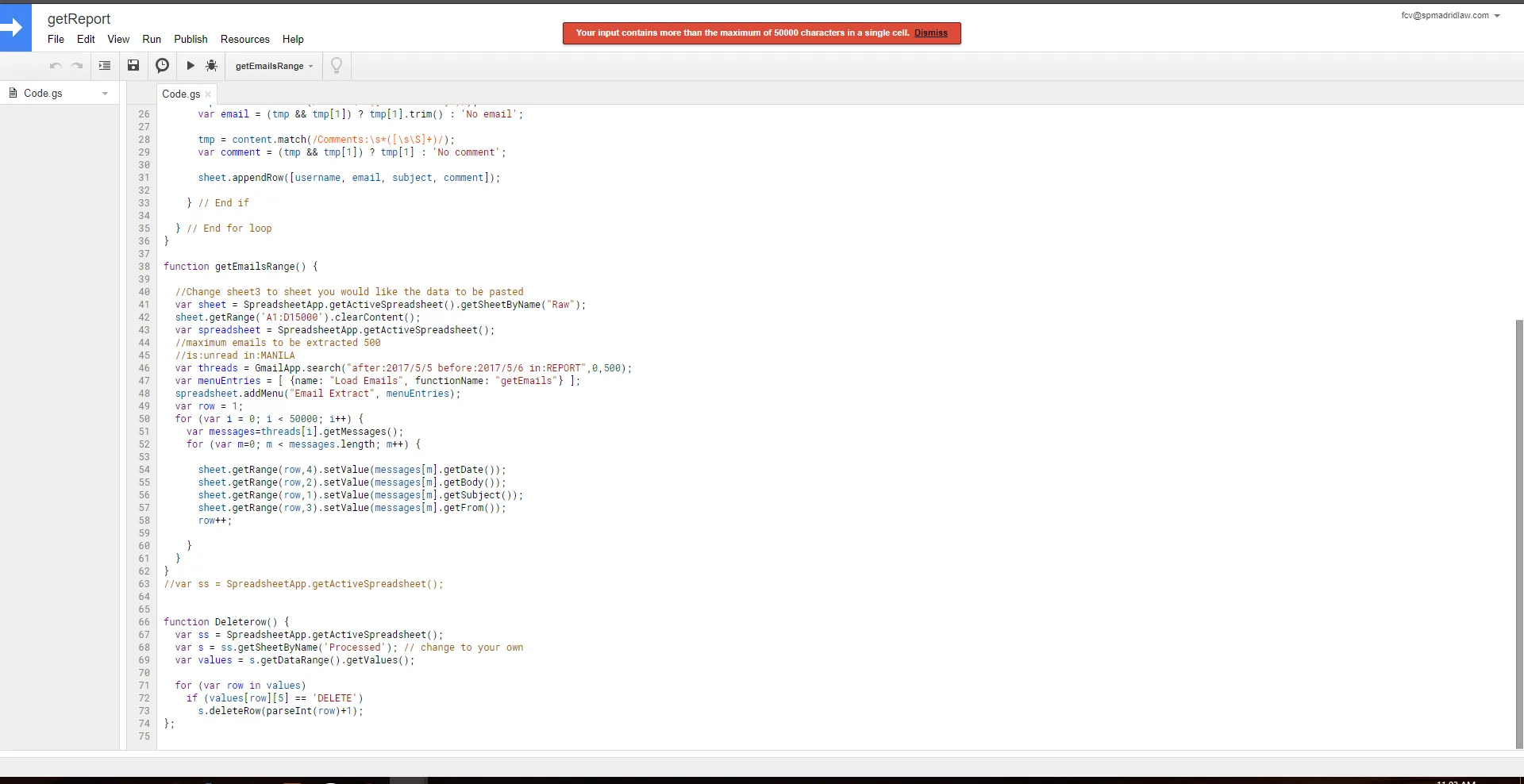This screenshot has width=1524, height=784.
Task: Open current project's triggers clock icon
Action: [x=162, y=66]
